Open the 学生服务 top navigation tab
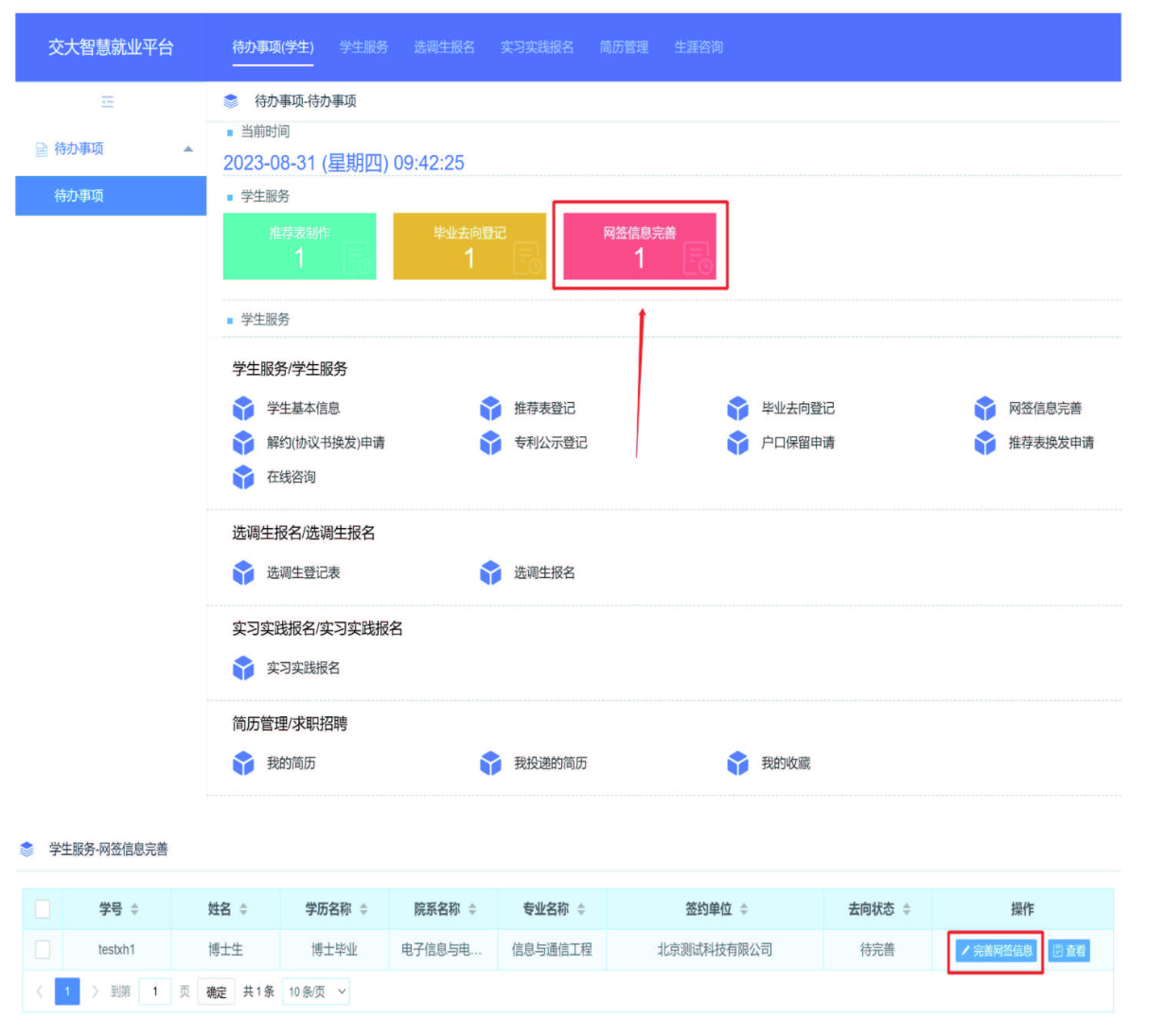The height and width of the screenshot is (1036, 1149). click(363, 46)
